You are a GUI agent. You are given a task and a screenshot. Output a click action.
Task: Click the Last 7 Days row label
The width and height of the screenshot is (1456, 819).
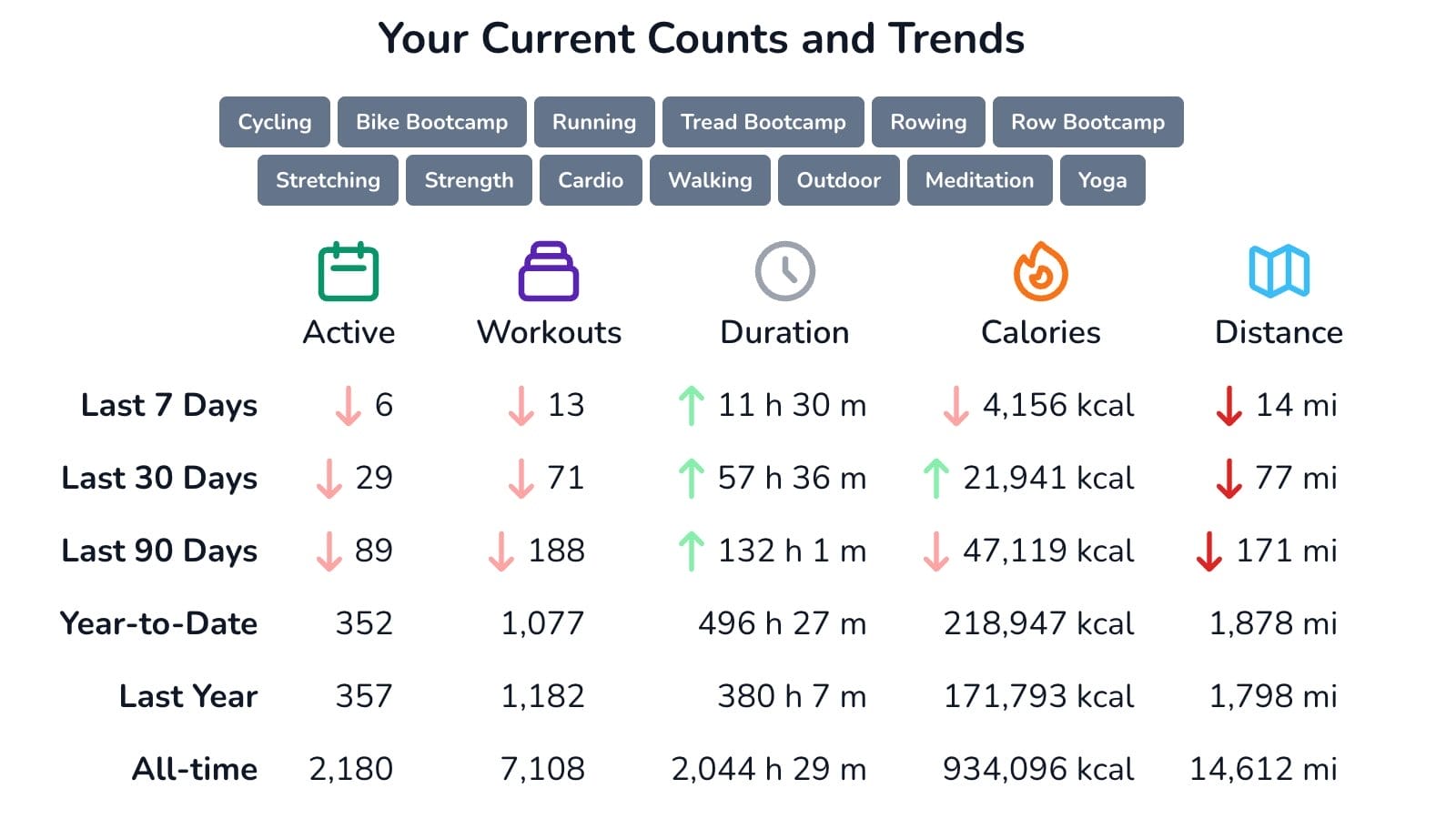click(x=169, y=405)
